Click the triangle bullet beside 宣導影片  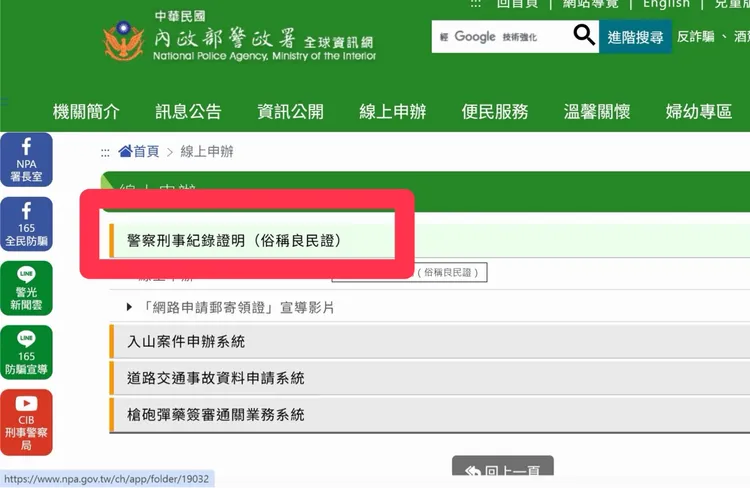point(129,307)
